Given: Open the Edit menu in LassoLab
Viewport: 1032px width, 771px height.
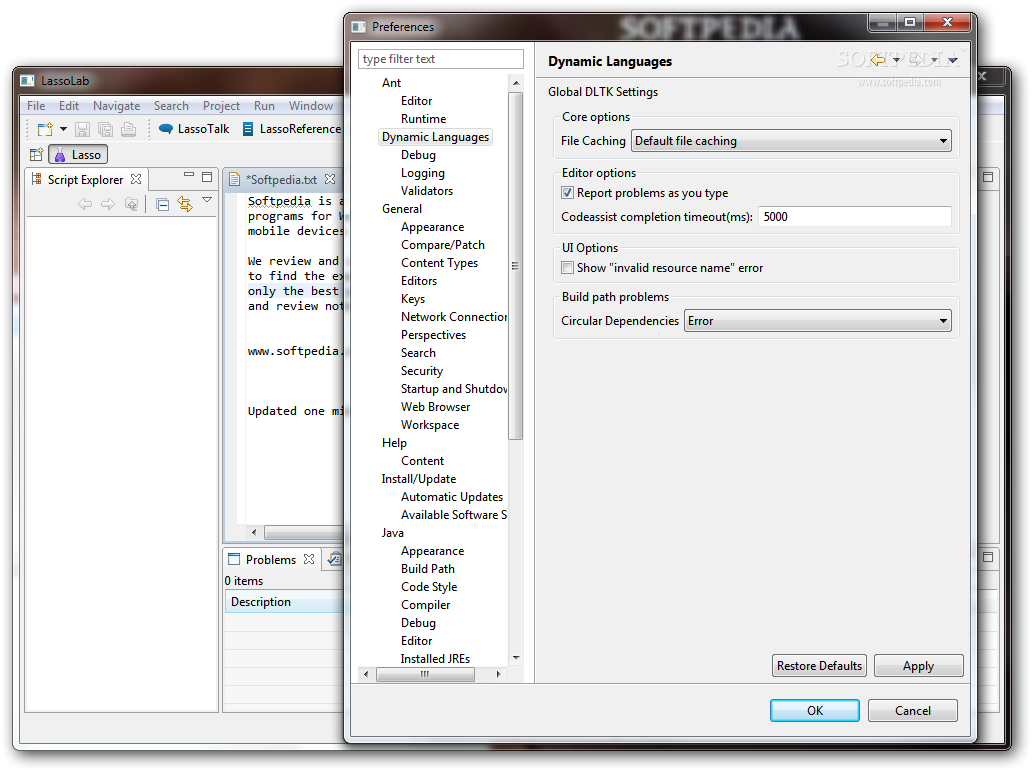Looking at the screenshot, I should point(68,105).
